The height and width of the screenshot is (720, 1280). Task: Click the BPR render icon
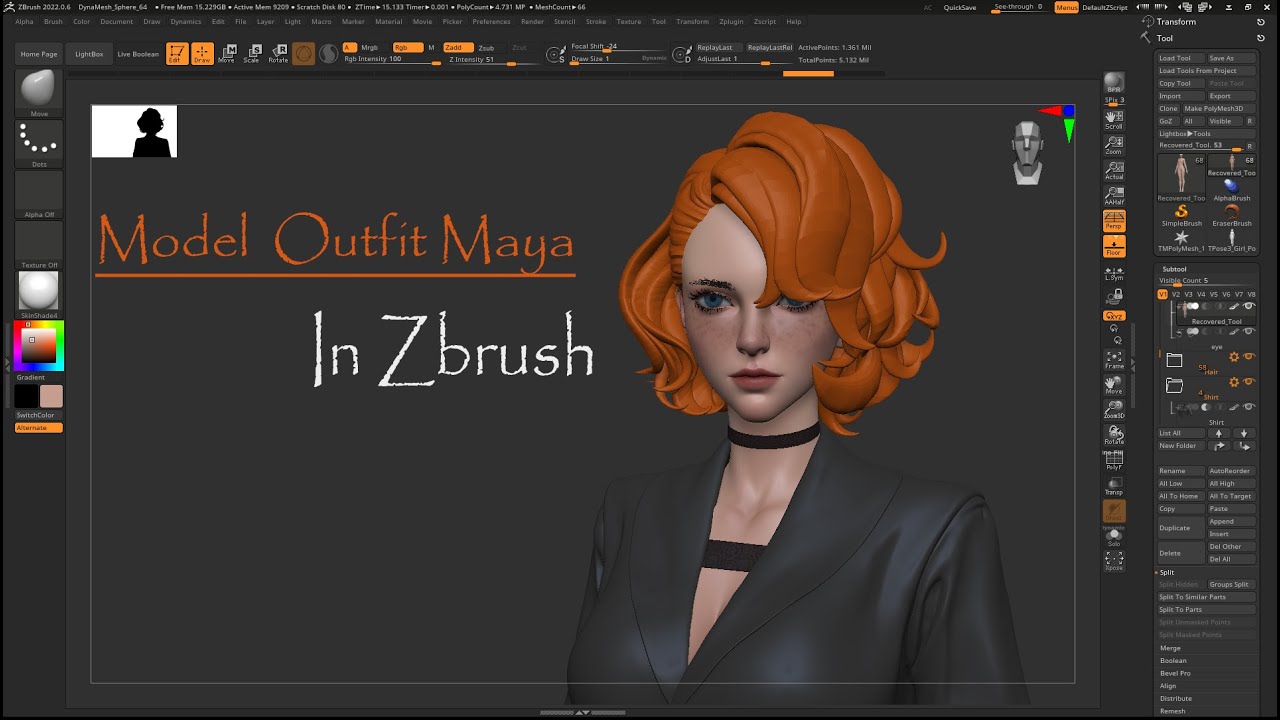[1114, 83]
